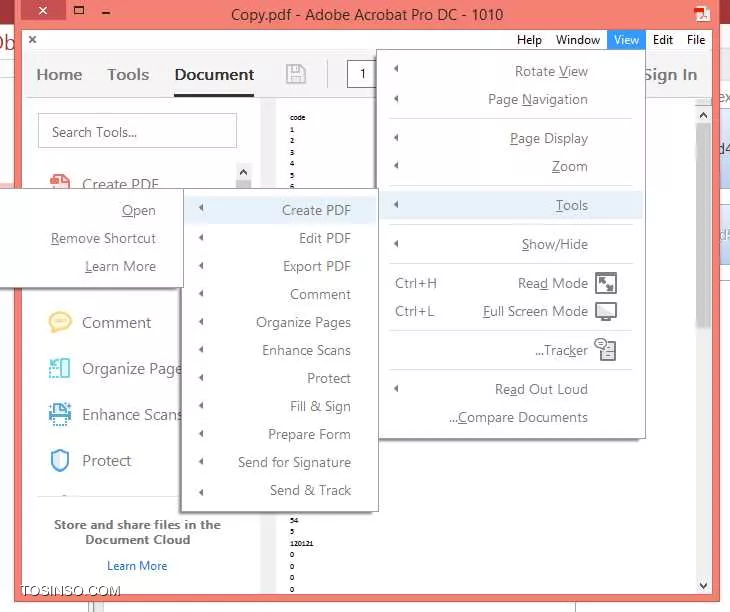Expand the Rotate View submenu arrow

coord(396,69)
